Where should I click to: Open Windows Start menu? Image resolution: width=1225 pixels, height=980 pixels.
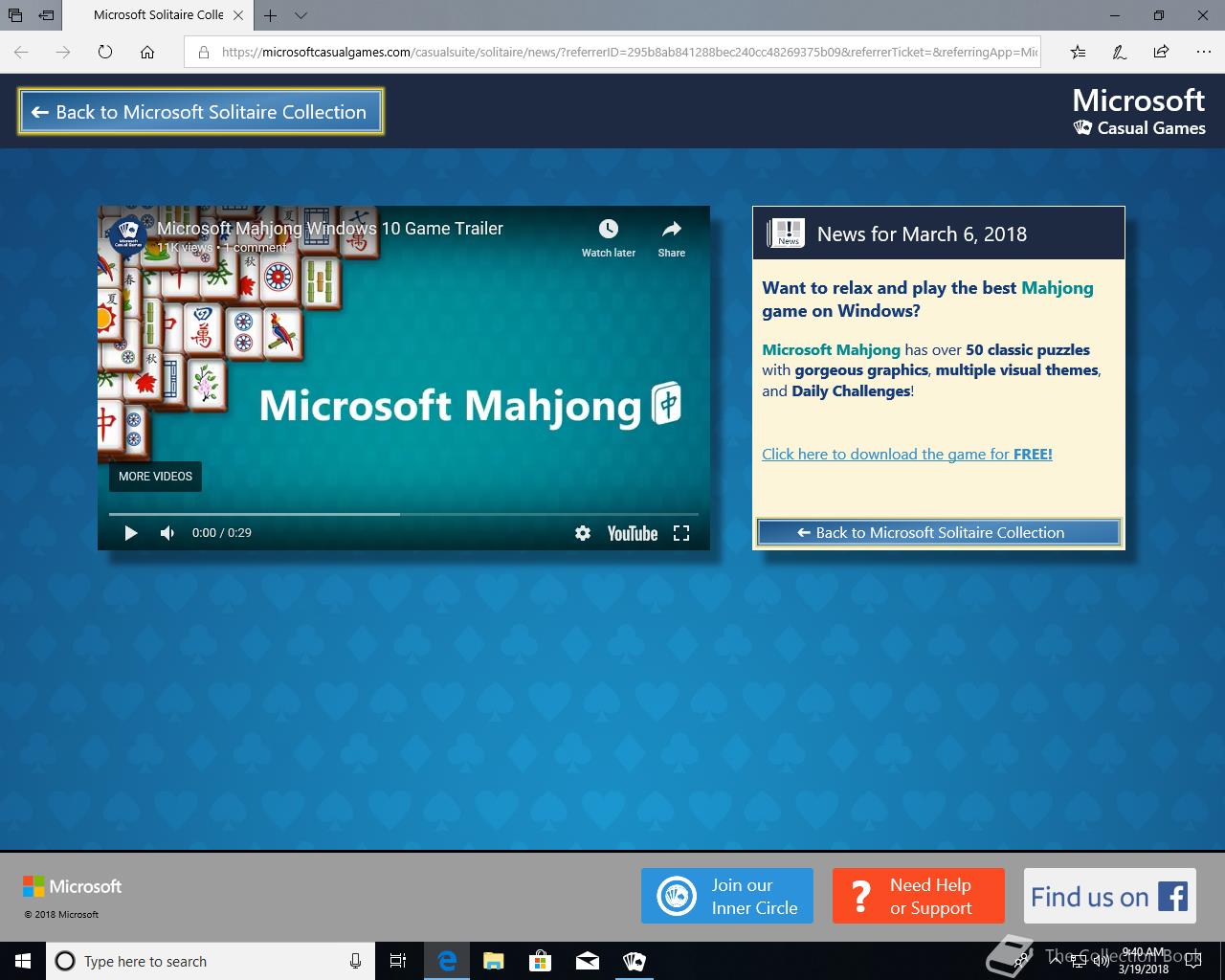pyautogui.click(x=23, y=961)
